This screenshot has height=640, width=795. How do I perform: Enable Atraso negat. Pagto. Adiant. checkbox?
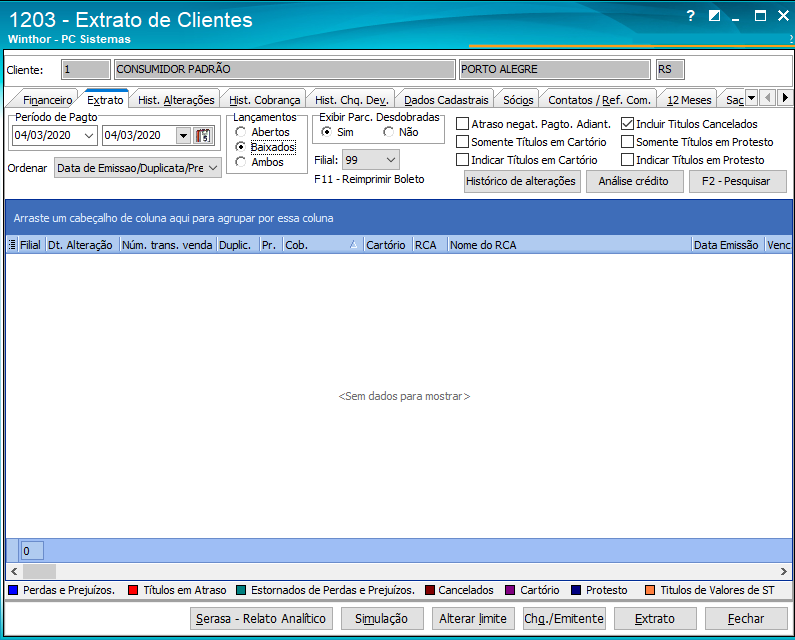click(x=462, y=124)
